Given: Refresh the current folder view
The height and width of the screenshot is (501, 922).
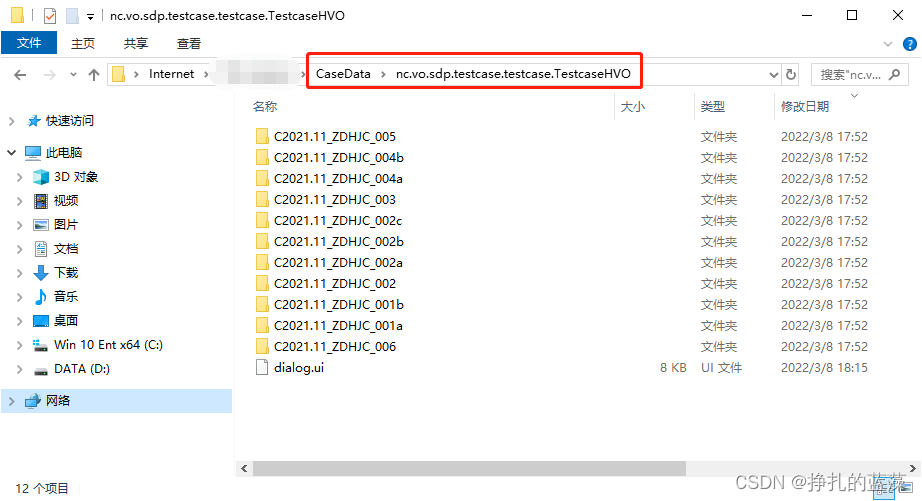Looking at the screenshot, I should (x=791, y=75).
